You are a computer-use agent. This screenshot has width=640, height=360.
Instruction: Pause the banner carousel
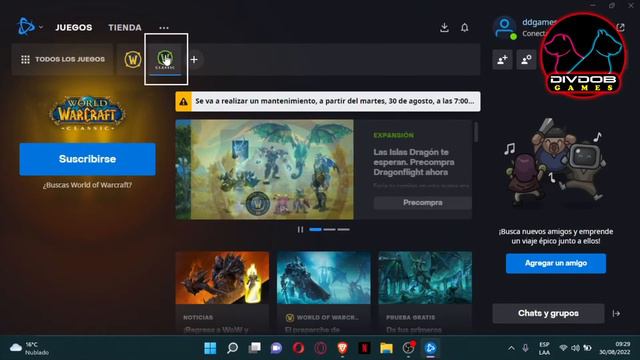point(300,229)
